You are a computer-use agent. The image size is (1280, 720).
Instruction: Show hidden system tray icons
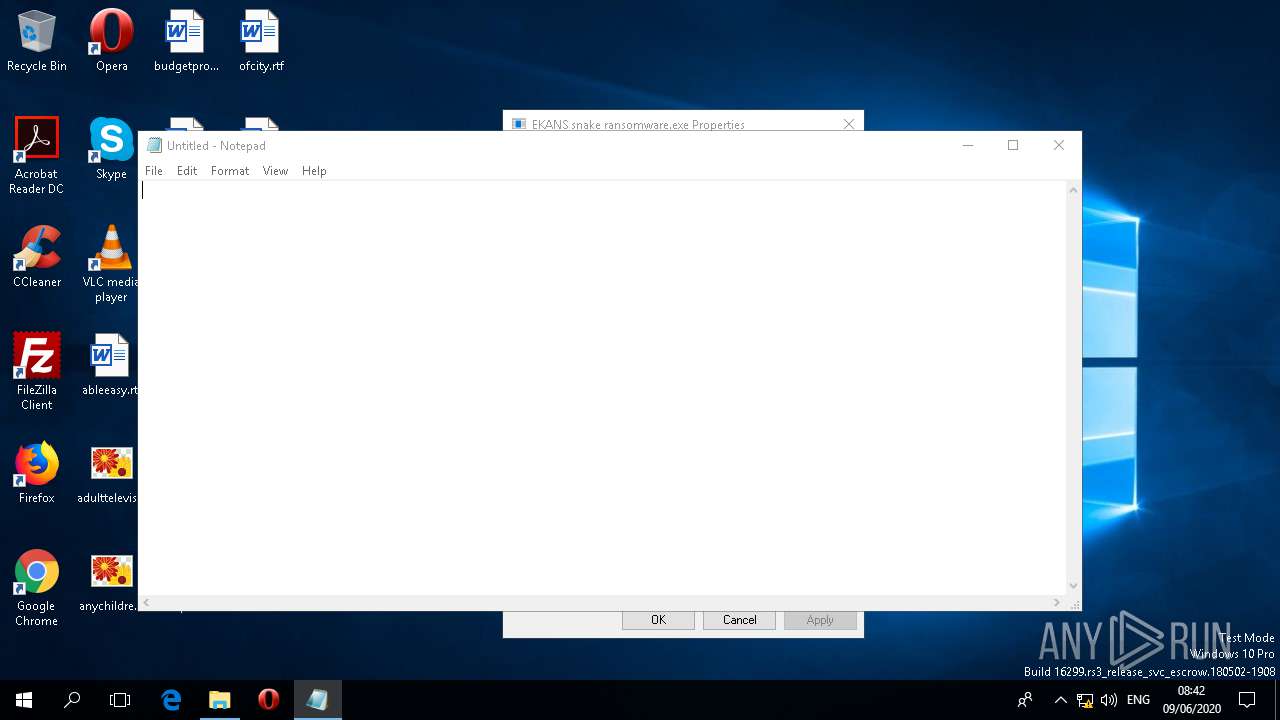click(1060, 700)
